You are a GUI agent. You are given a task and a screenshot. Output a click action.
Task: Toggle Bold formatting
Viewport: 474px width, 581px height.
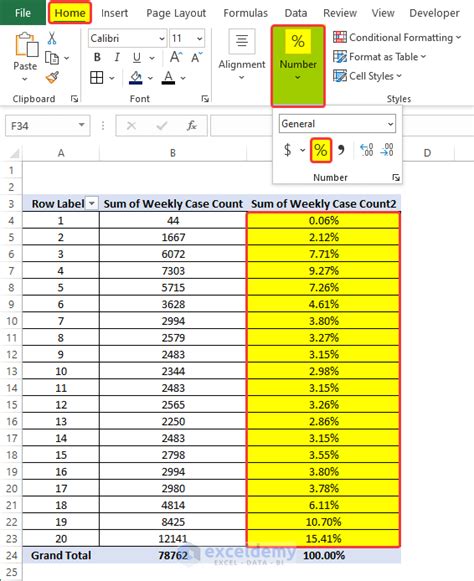(x=97, y=57)
